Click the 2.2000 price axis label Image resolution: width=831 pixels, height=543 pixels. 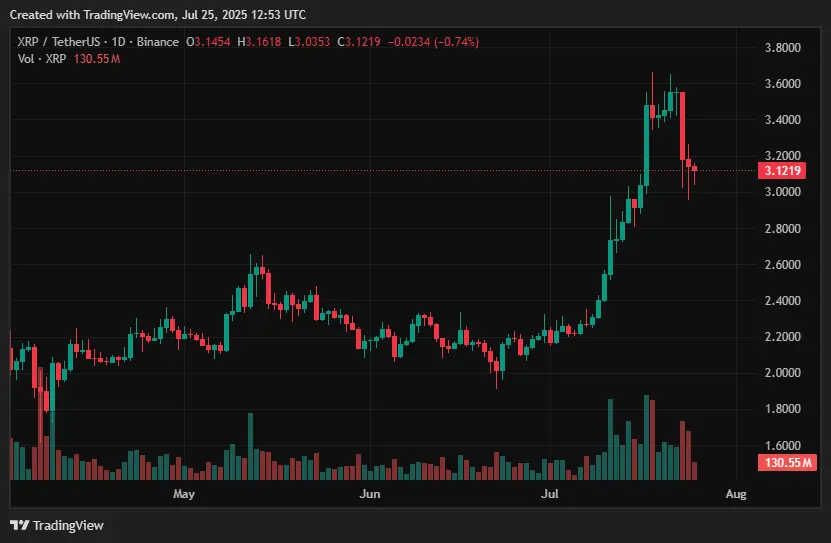click(782, 337)
